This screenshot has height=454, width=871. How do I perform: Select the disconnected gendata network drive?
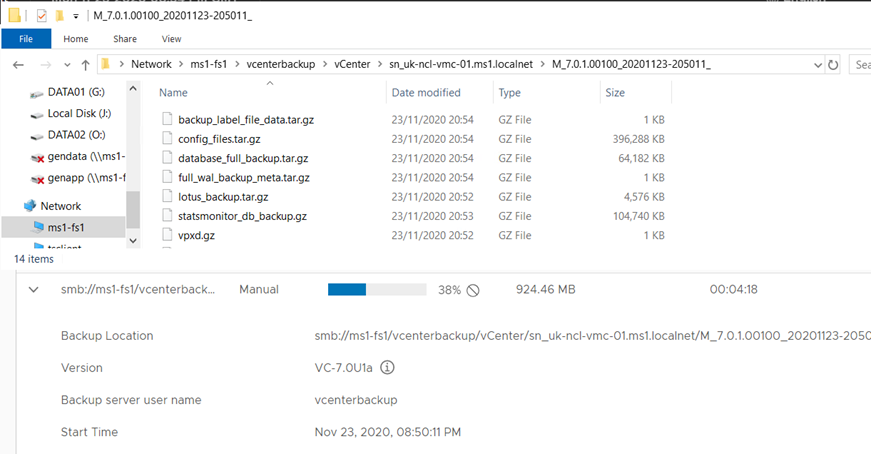pyautogui.click(x=78, y=157)
